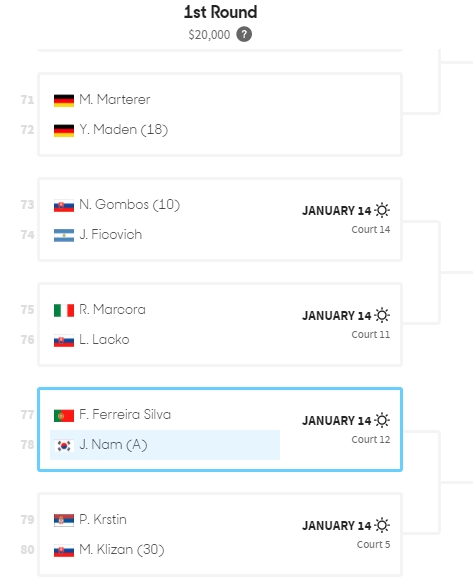The height and width of the screenshot is (588, 473).
Task: Click Slovakia flag next to N. Gombos
Action: [64, 206]
